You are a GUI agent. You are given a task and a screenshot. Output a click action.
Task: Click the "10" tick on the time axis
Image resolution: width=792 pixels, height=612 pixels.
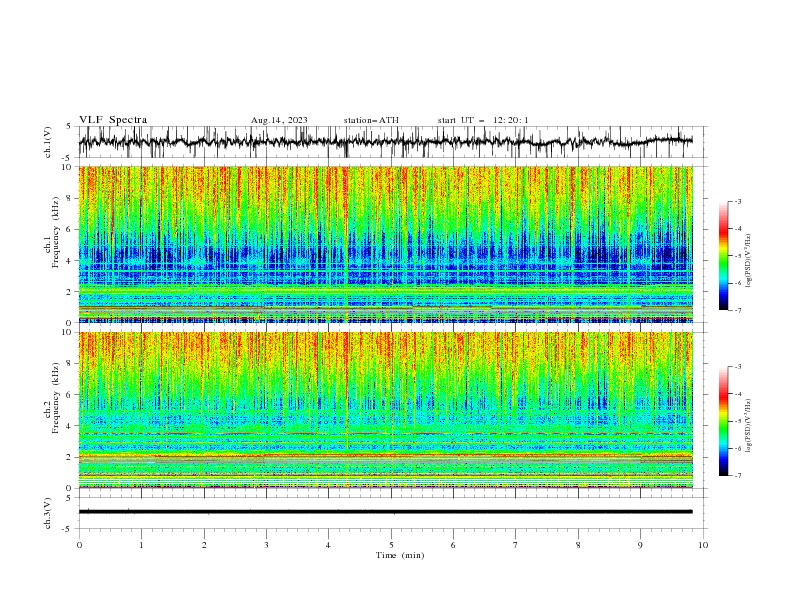tap(703, 545)
